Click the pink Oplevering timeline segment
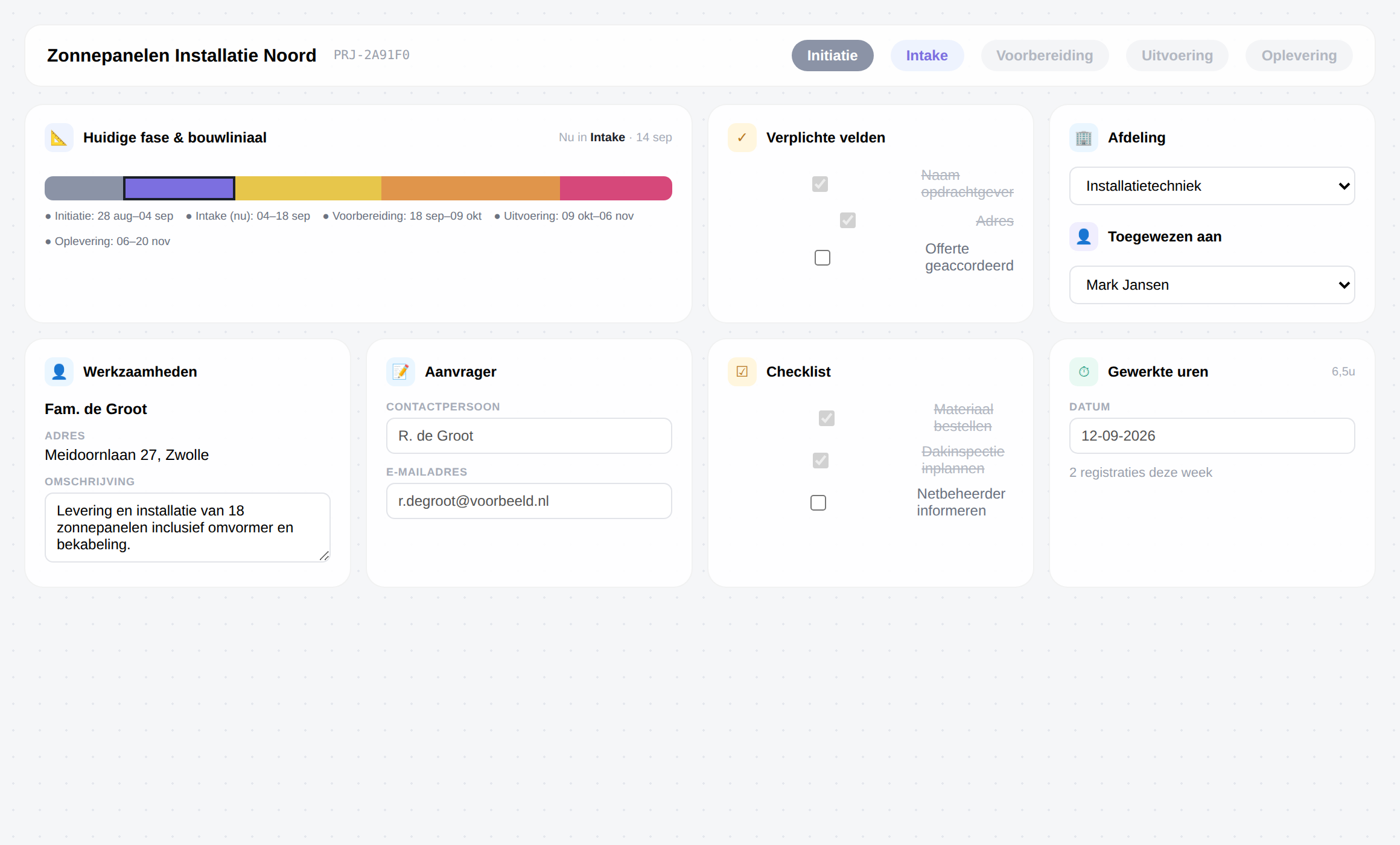 [x=616, y=188]
